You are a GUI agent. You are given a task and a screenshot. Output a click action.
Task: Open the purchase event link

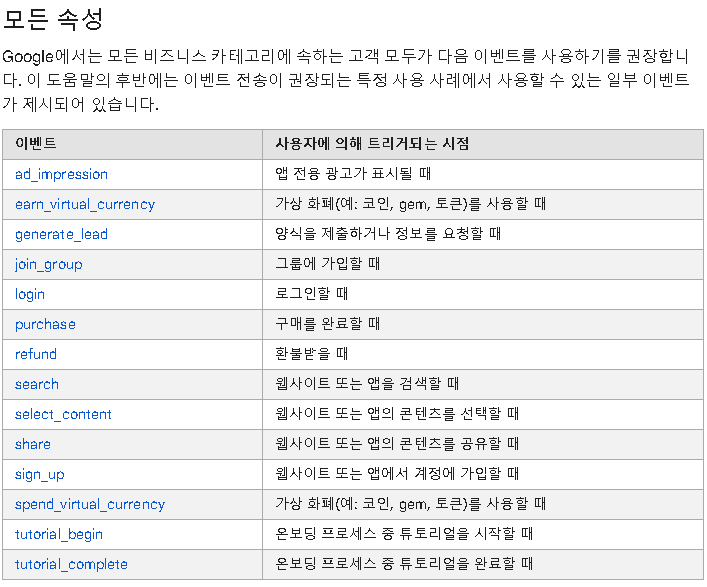45,325
